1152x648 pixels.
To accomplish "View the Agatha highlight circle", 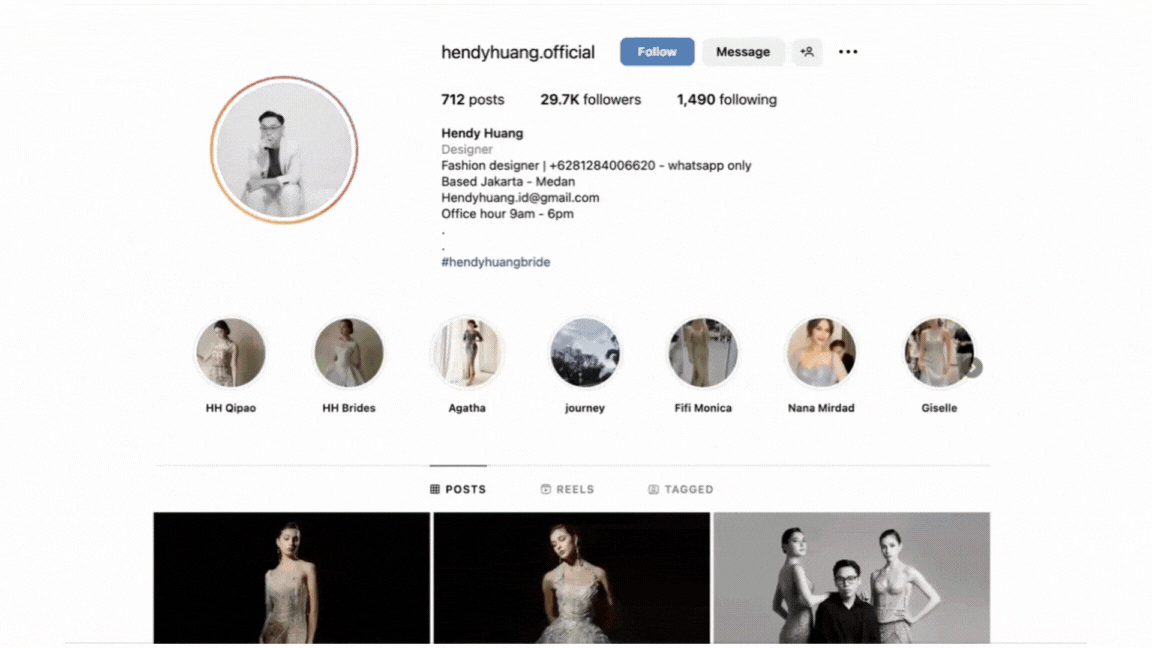I will [467, 353].
